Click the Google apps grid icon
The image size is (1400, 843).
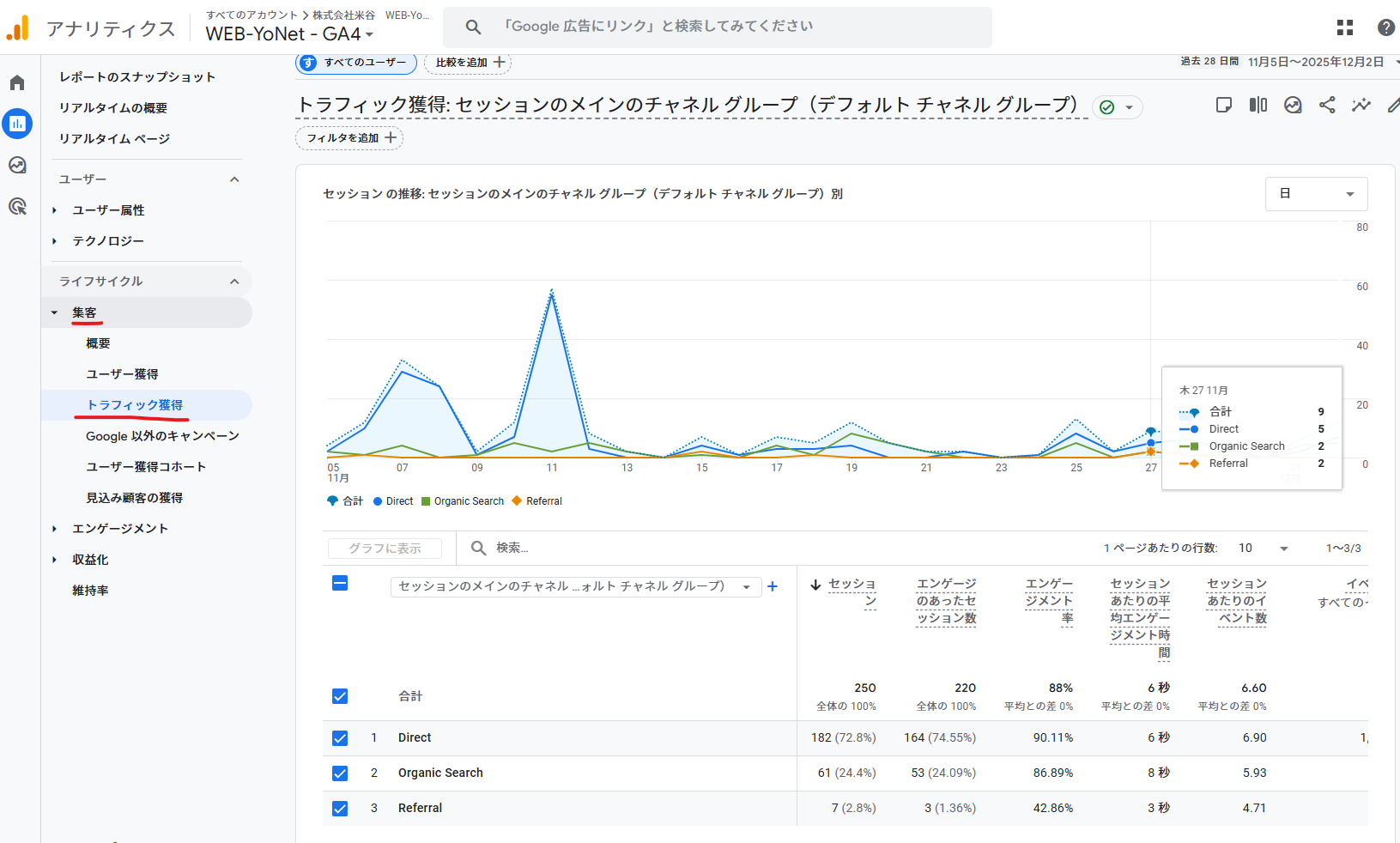(x=1345, y=27)
